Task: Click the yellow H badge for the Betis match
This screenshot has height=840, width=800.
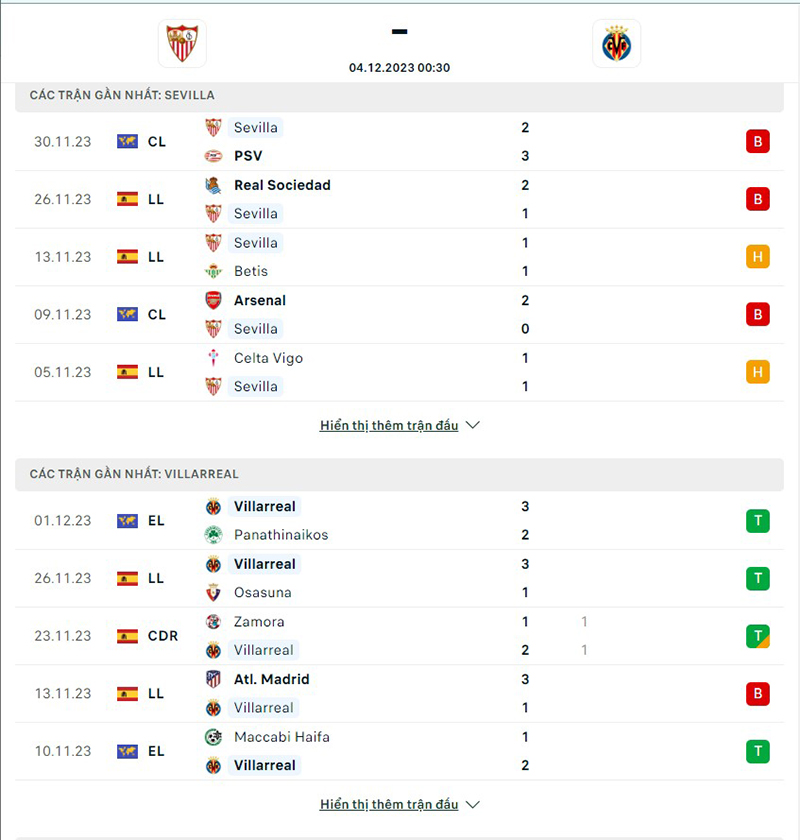Action: pos(758,256)
